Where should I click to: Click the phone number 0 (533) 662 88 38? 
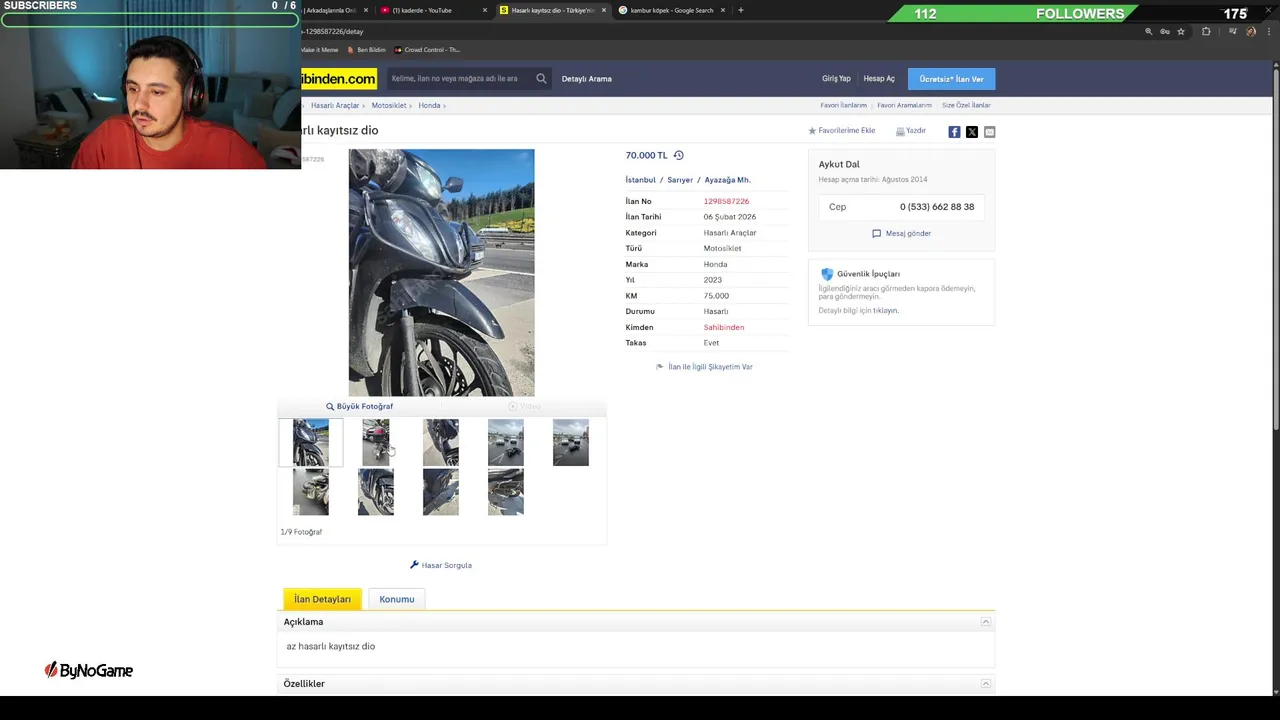click(x=937, y=207)
